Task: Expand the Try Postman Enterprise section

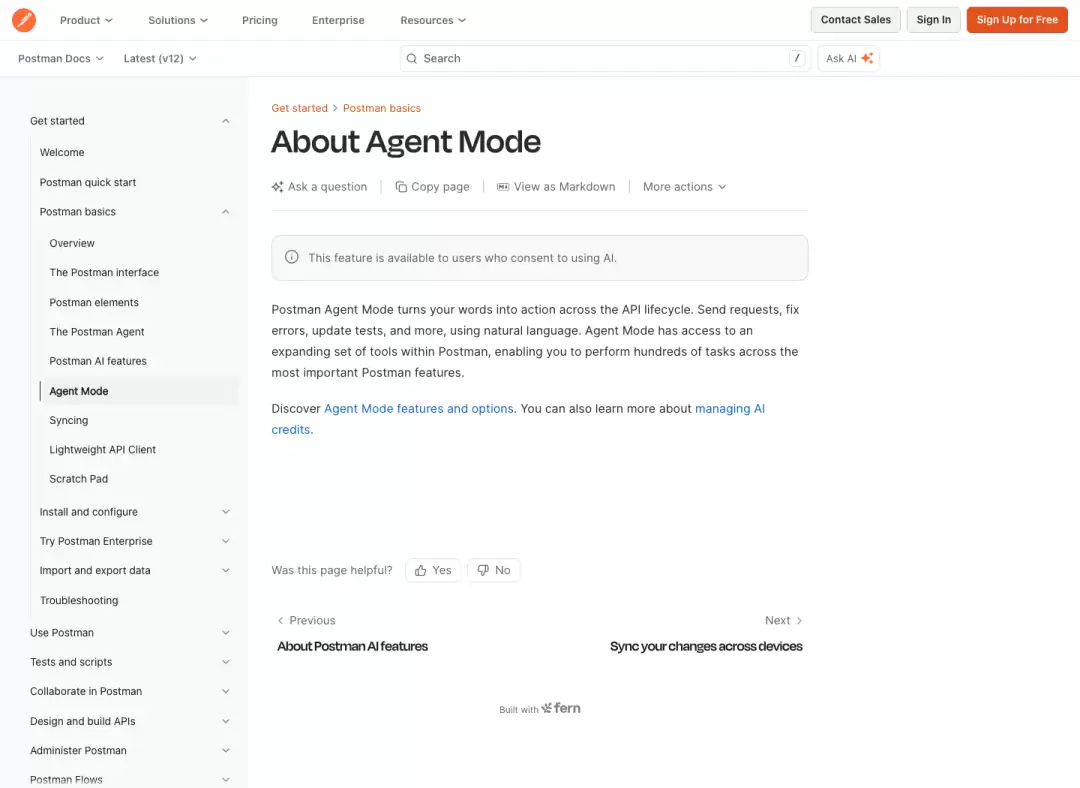Action: click(x=225, y=541)
